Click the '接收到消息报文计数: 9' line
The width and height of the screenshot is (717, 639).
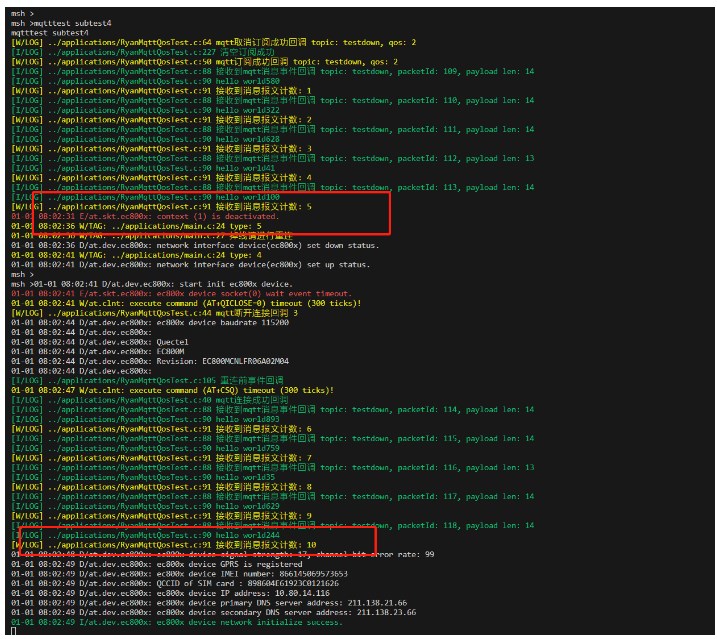pyautogui.click(x=161, y=516)
